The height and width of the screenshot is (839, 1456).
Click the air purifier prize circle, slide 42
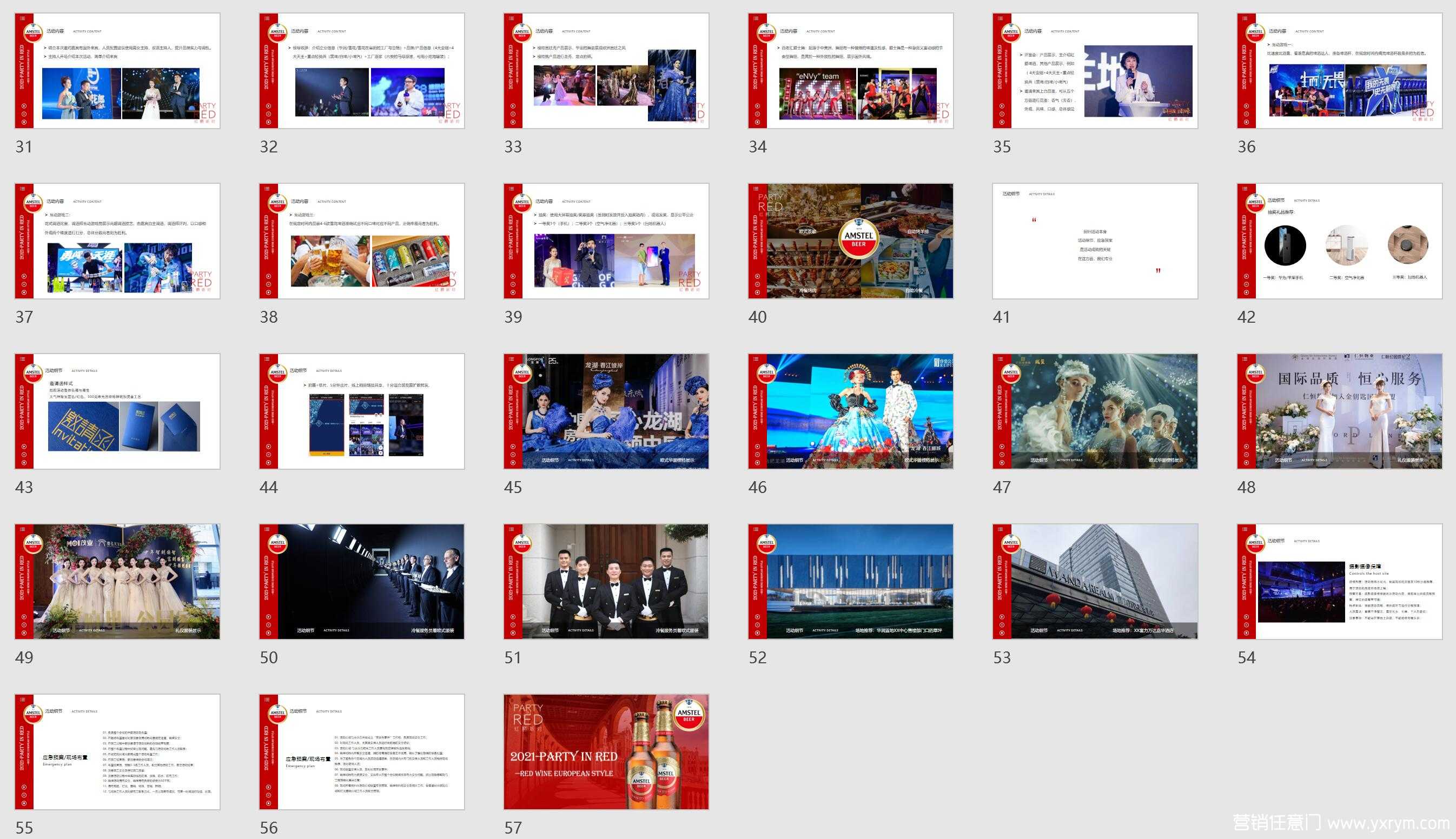[x=1347, y=245]
